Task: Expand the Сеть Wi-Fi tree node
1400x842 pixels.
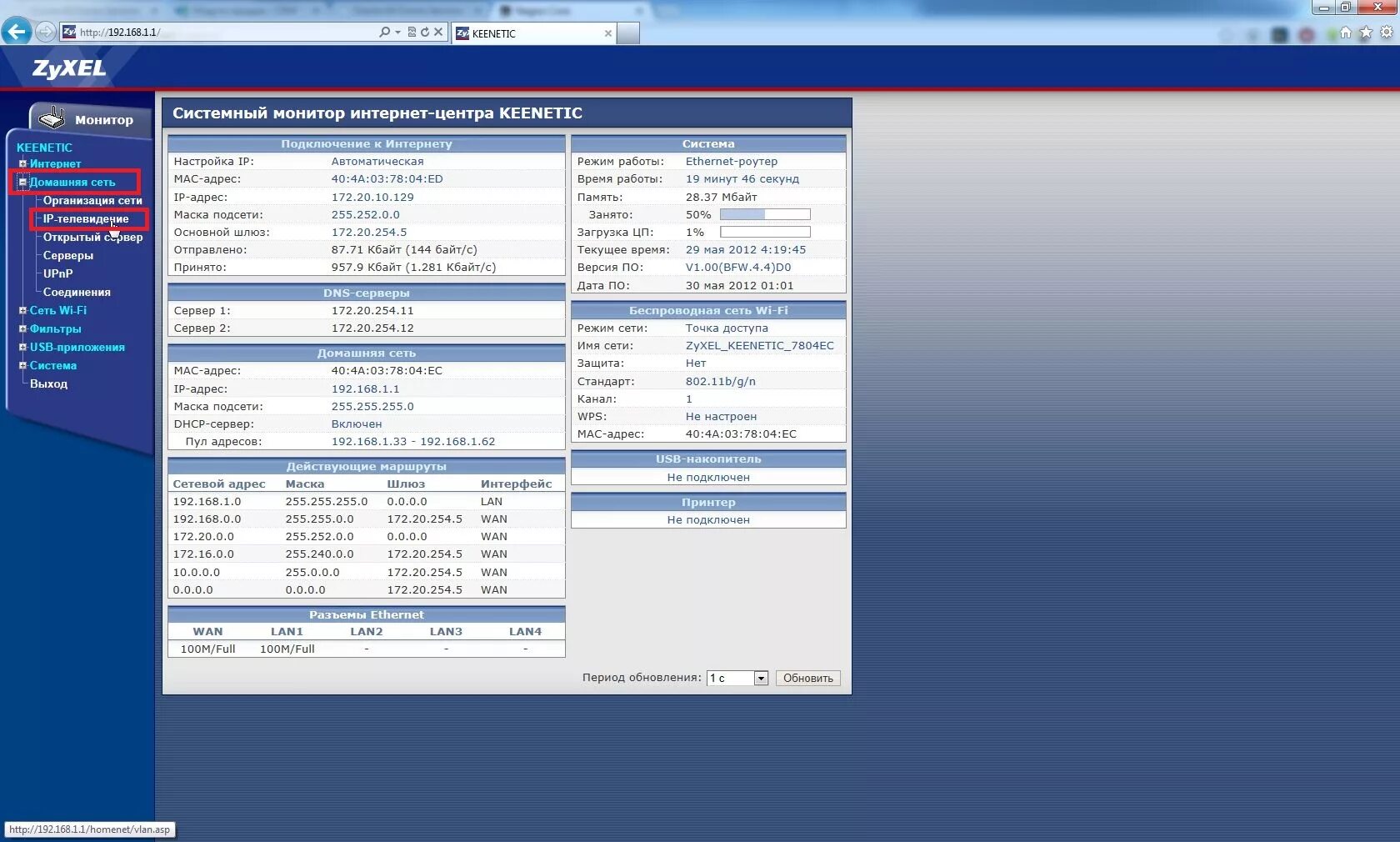Action: pos(22,310)
